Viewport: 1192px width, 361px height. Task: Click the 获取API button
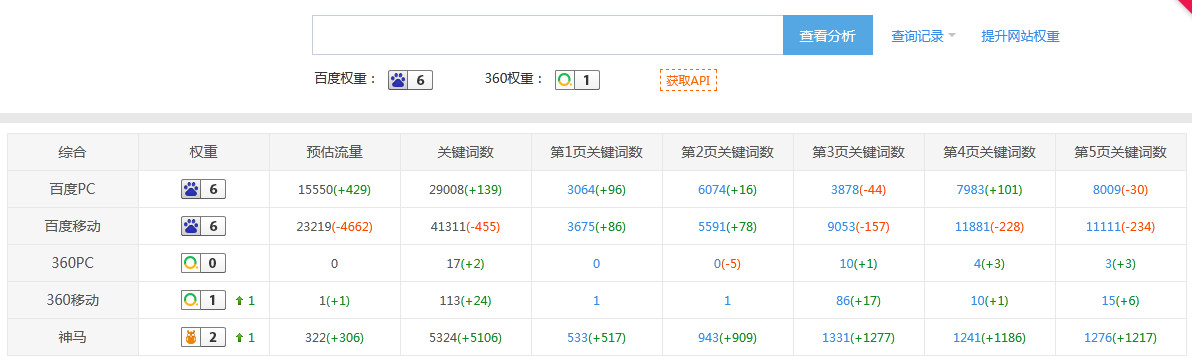click(688, 80)
